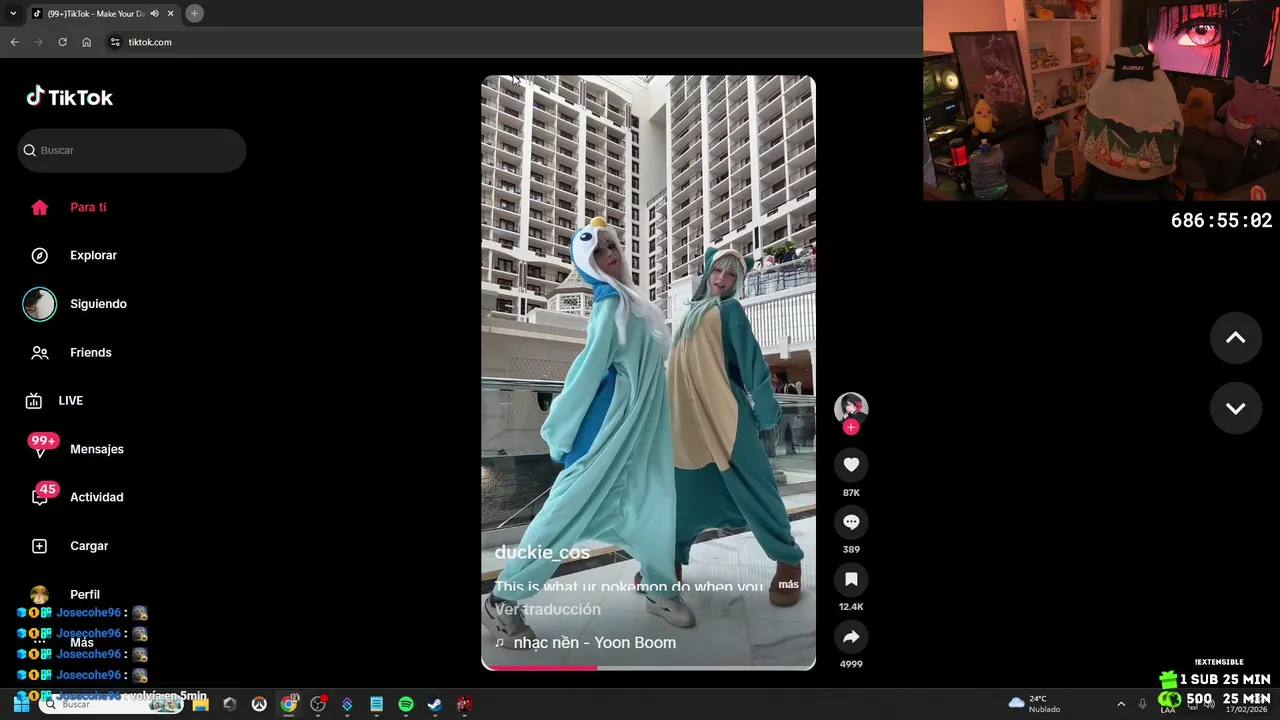
Task: Click Cargar to upload a video
Action: click(x=88, y=546)
